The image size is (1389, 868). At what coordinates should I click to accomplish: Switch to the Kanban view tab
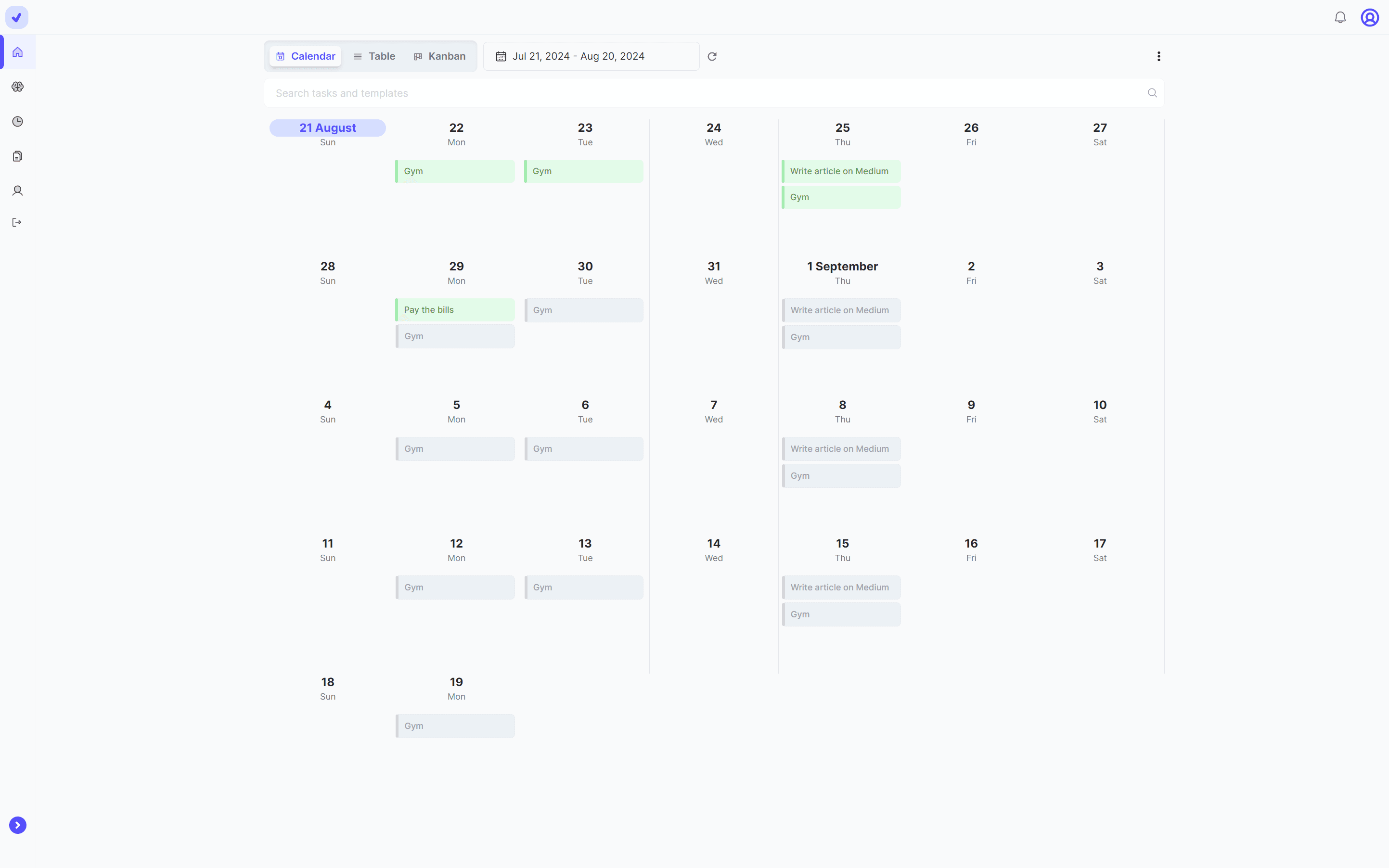440,56
